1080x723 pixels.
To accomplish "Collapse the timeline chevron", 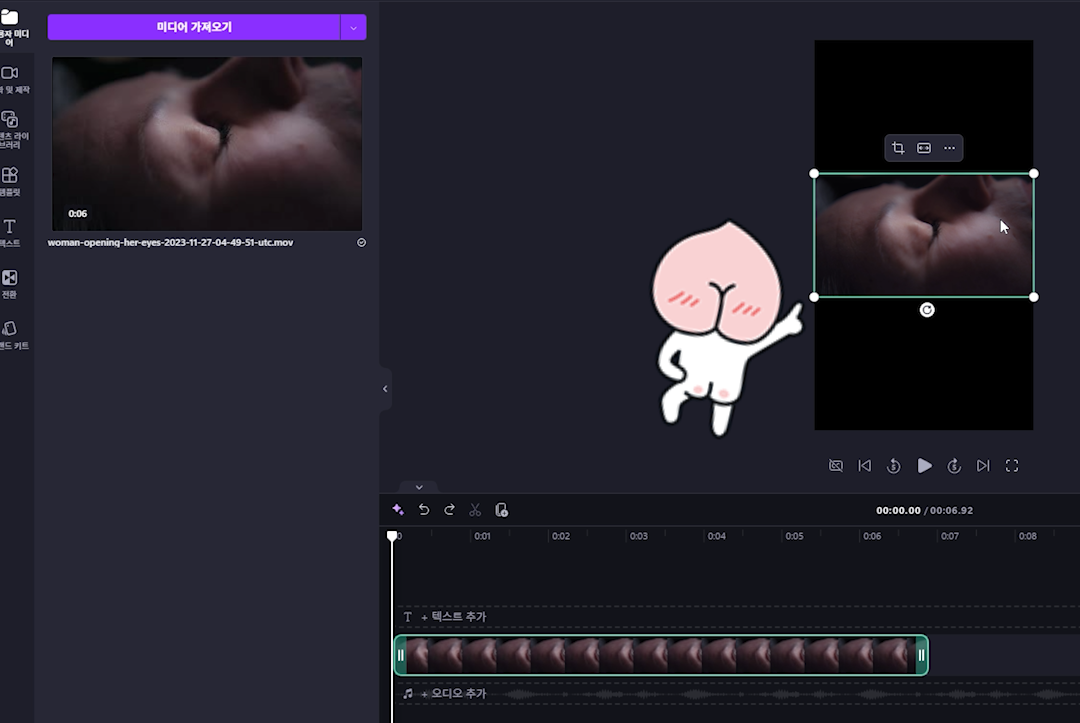I will click(x=419, y=487).
